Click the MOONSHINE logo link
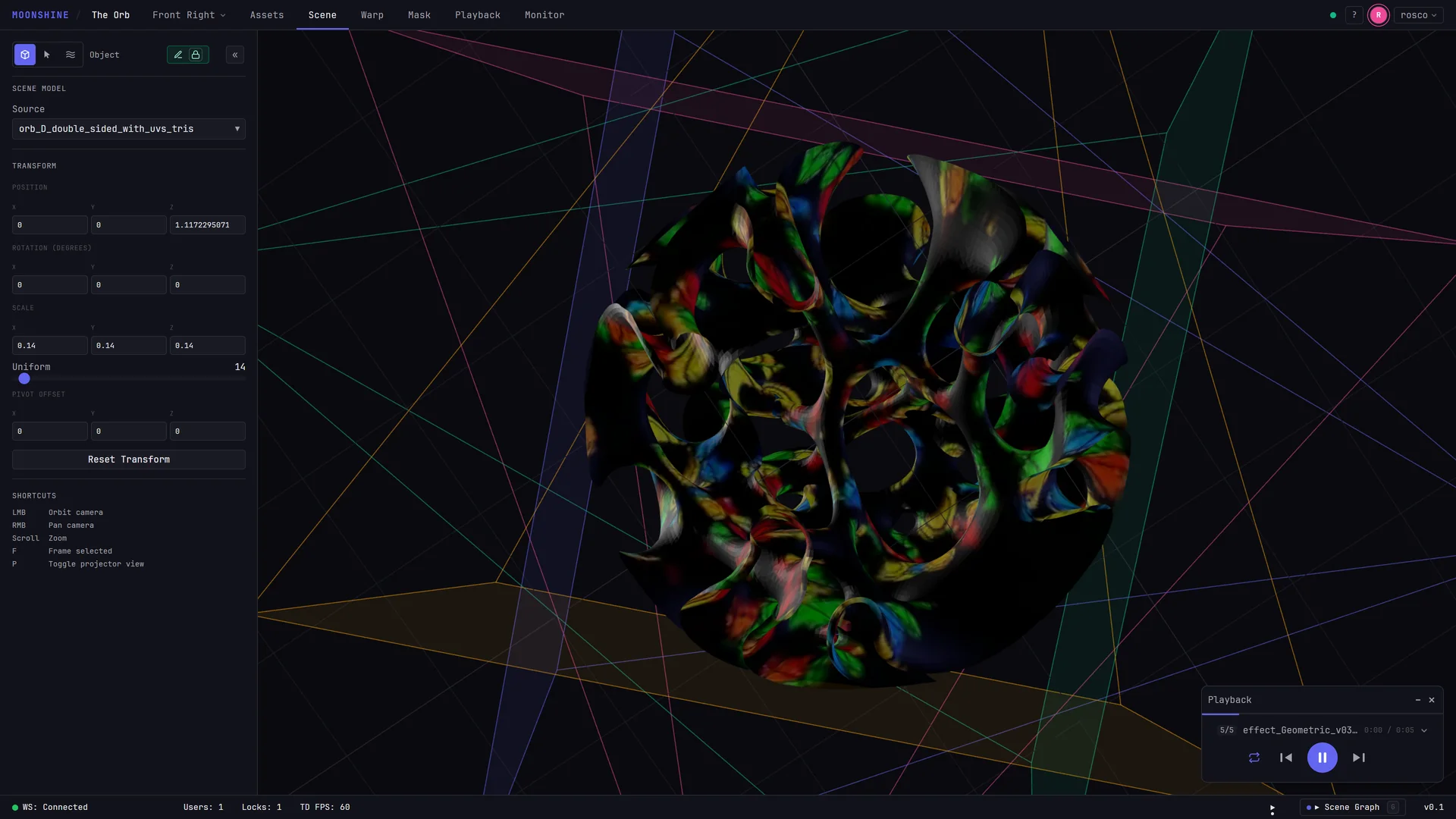Screen dimensions: 1456x819 [x=40, y=15]
